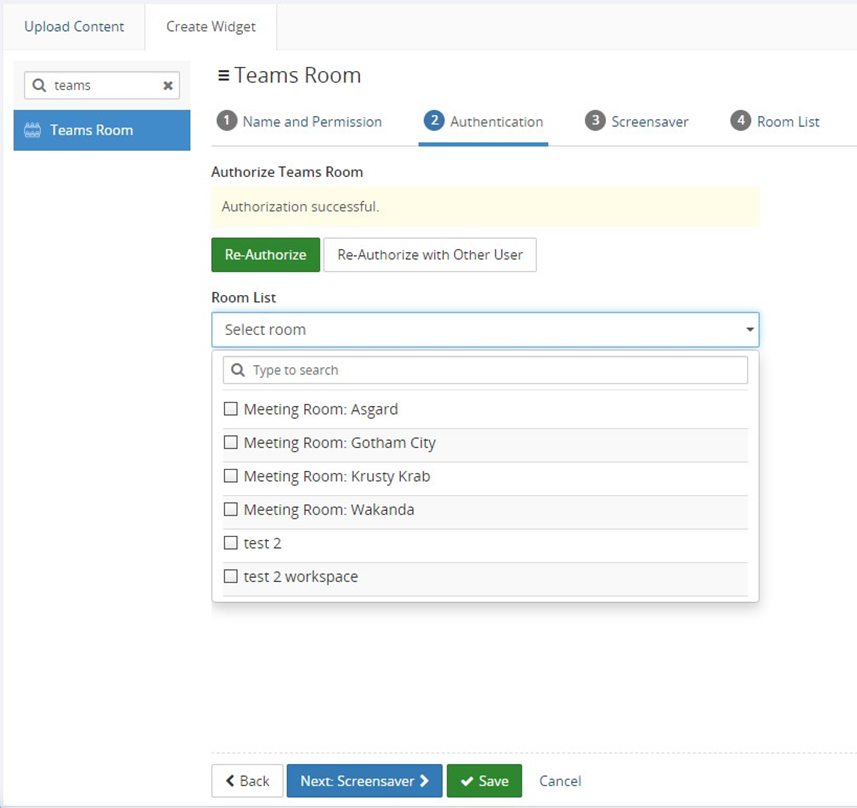Clear the widget search with the X icon
The height and width of the screenshot is (808, 857).
pos(168,85)
